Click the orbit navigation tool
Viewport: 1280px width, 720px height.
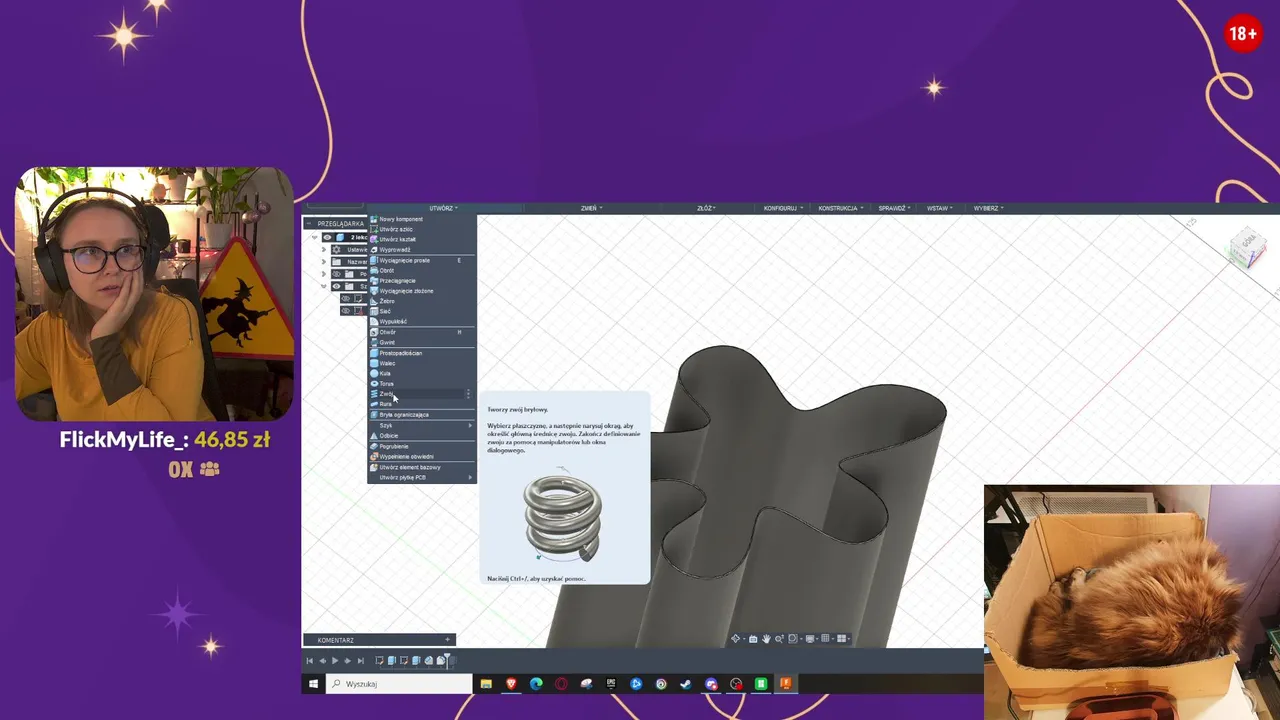click(x=736, y=638)
